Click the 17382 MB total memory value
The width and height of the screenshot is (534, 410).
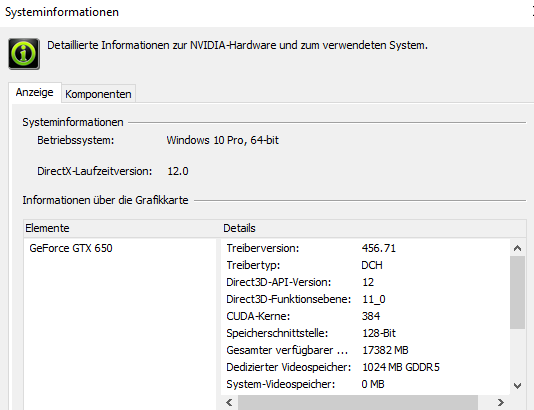coord(385,350)
